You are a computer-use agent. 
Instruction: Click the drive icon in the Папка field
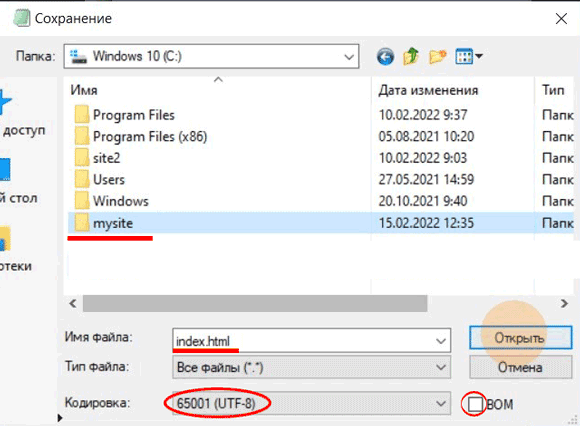(78, 56)
